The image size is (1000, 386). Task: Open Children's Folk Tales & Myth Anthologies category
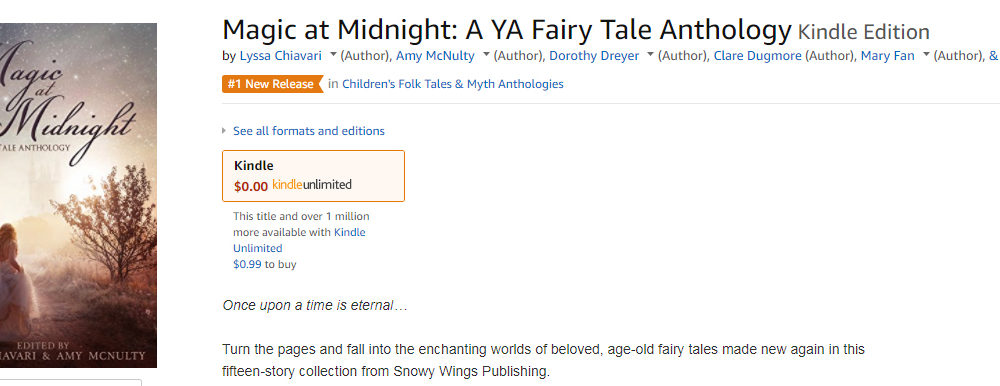tap(453, 84)
